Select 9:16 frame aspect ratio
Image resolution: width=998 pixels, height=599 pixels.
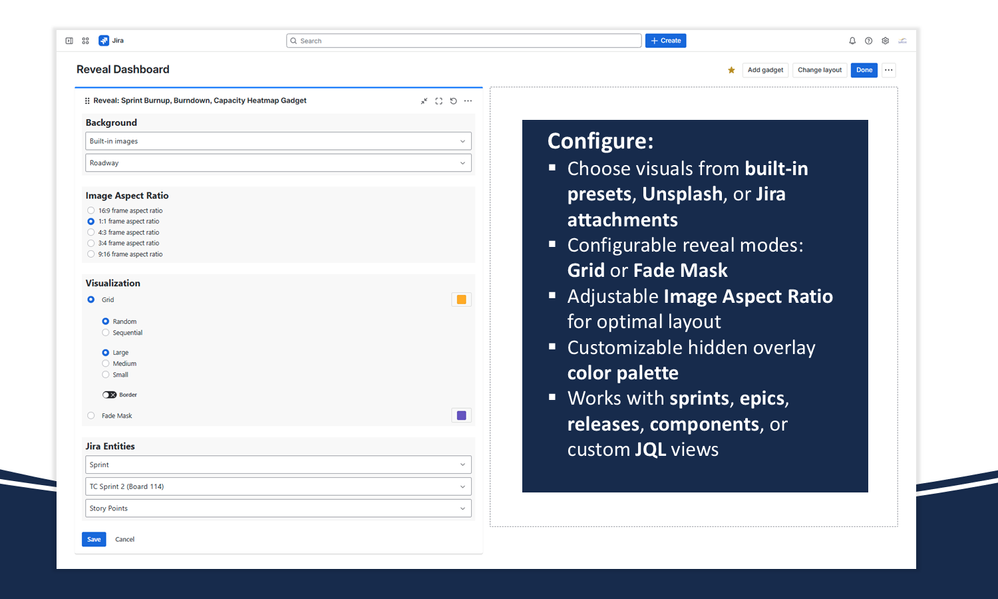click(x=91, y=254)
